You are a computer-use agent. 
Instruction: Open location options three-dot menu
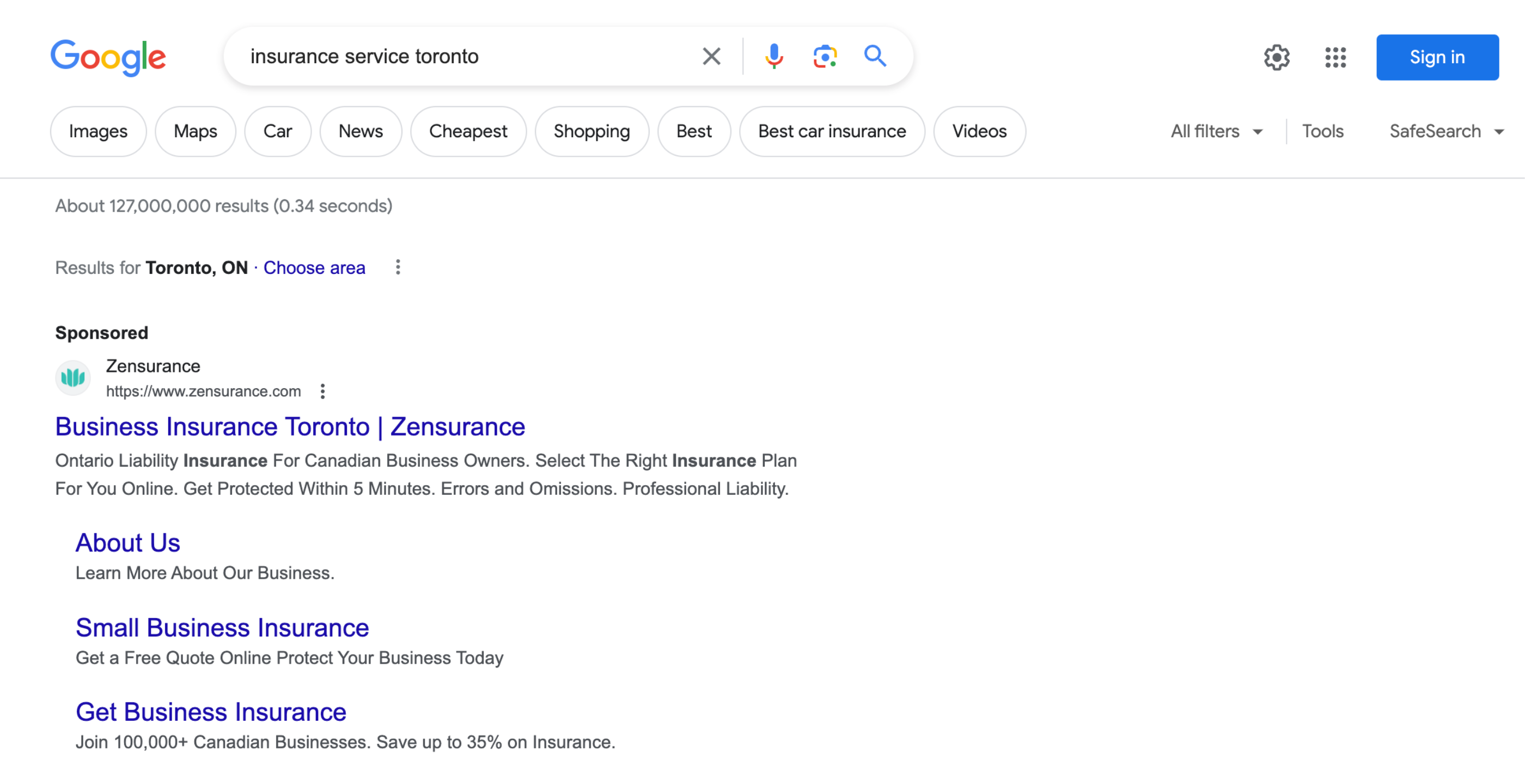(398, 267)
